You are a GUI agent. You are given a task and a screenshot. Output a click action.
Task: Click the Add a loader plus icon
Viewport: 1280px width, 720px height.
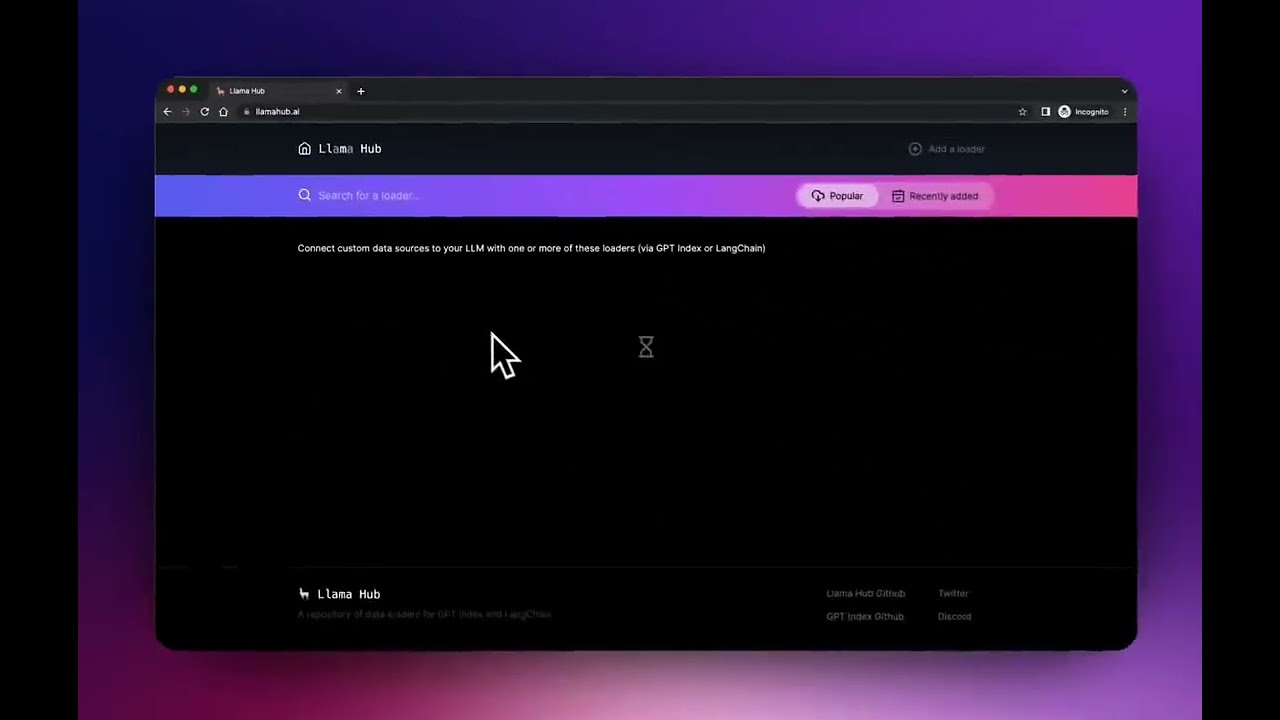[915, 149]
